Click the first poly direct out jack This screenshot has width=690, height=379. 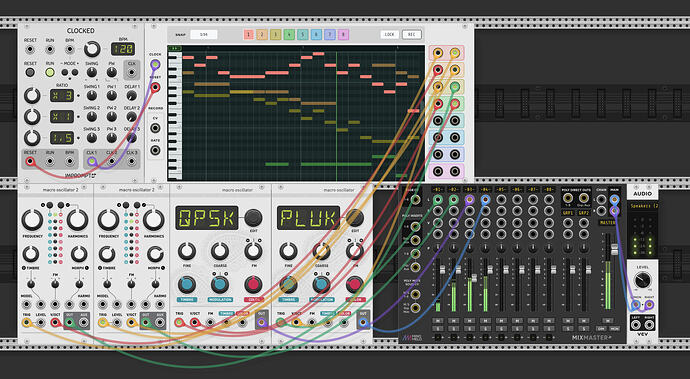568,198
